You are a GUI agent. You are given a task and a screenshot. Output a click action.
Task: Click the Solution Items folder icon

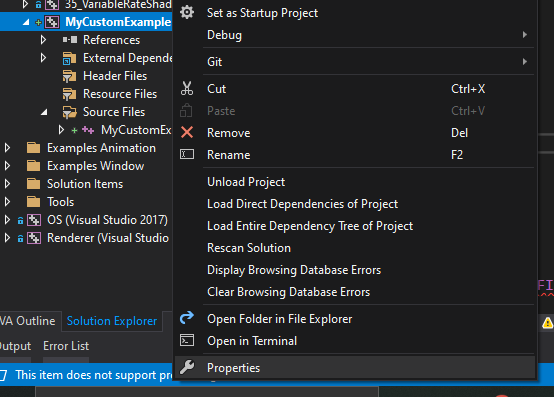tap(33, 184)
